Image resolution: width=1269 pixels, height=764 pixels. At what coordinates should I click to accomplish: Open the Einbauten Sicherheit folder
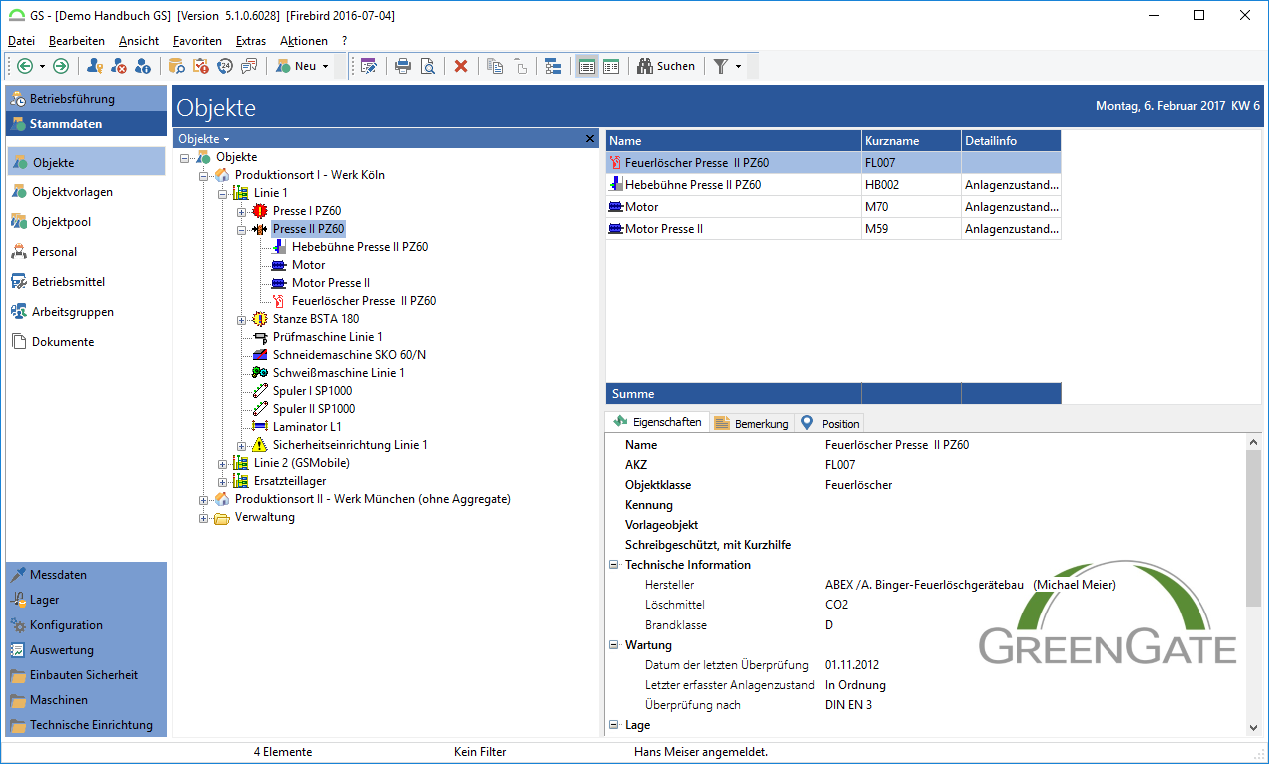click(86, 675)
